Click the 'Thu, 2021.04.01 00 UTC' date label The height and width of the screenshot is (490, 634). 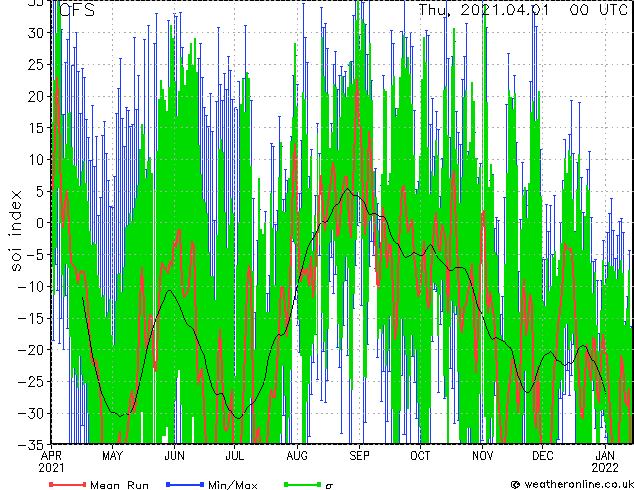tap(523, 10)
